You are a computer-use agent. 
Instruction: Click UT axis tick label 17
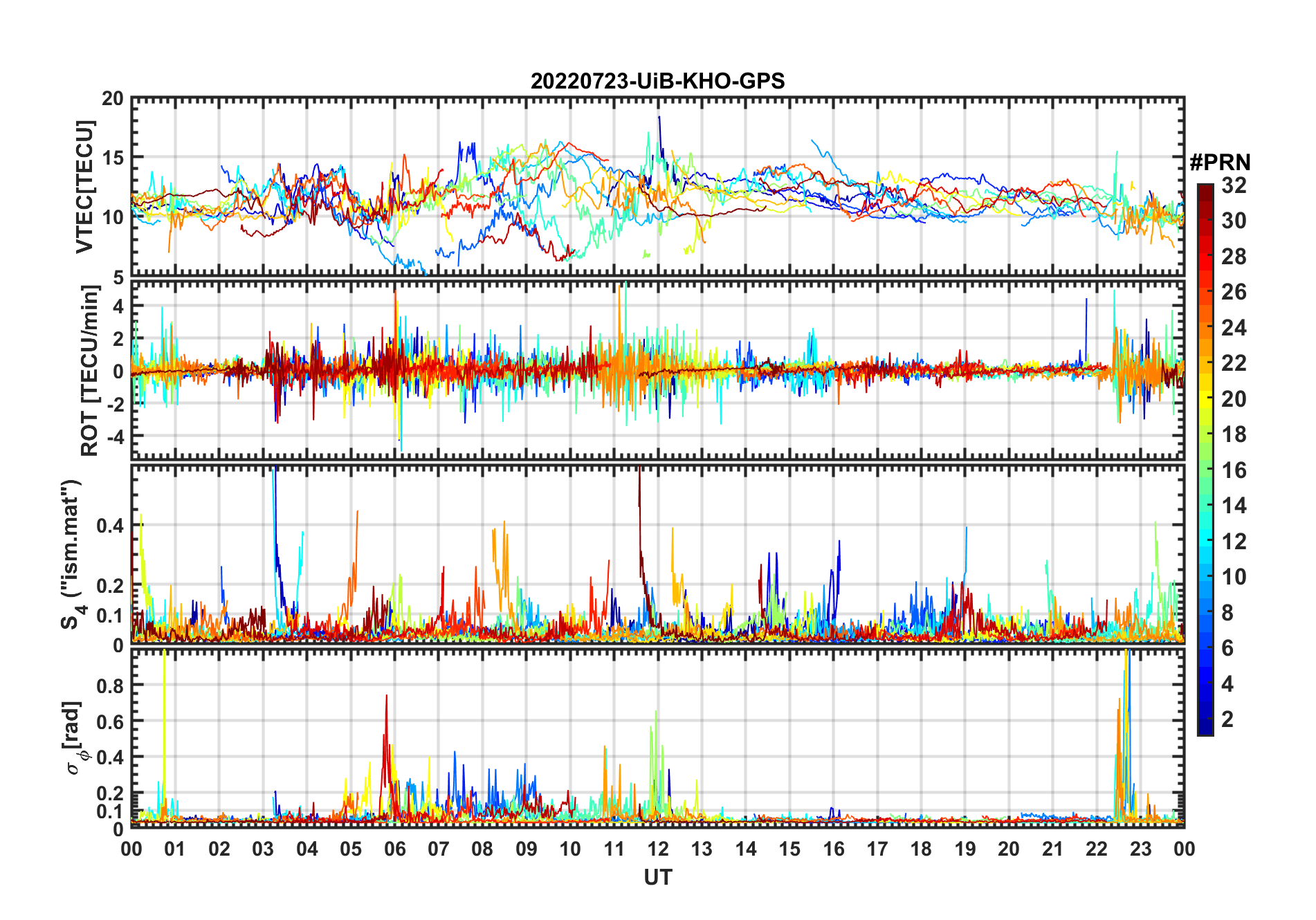(877, 849)
